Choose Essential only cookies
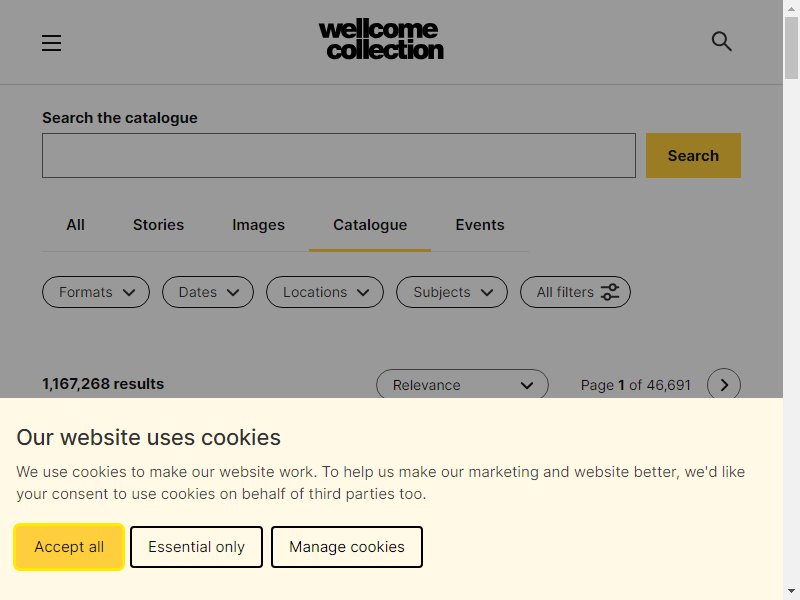Viewport: 800px width, 600px height. [x=196, y=547]
